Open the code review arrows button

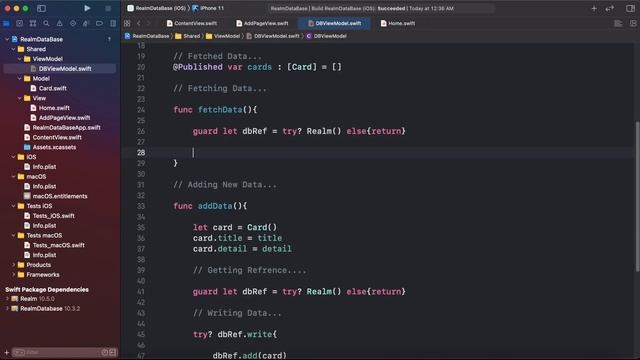tap(610, 8)
